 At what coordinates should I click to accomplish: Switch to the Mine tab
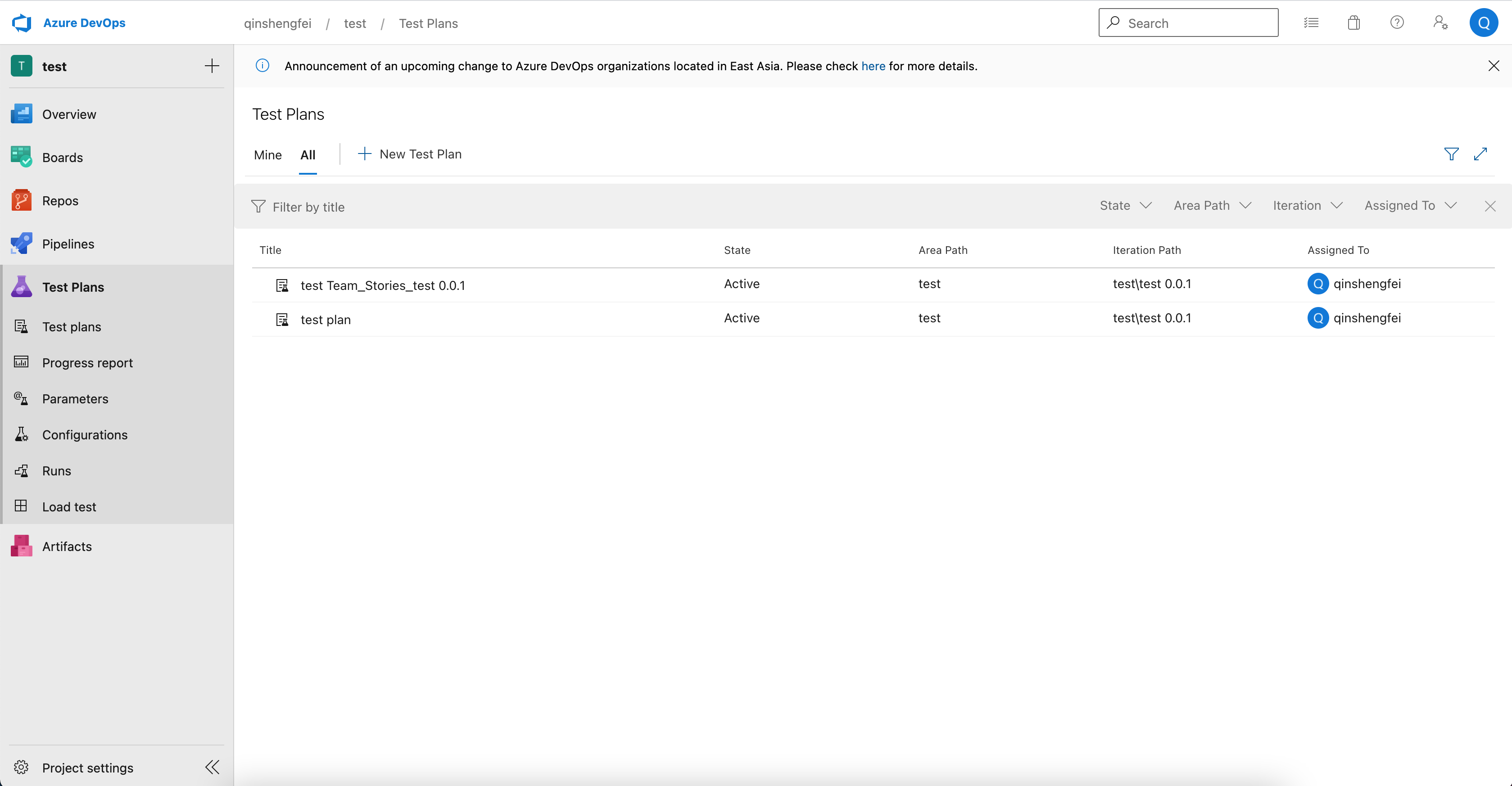[267, 155]
